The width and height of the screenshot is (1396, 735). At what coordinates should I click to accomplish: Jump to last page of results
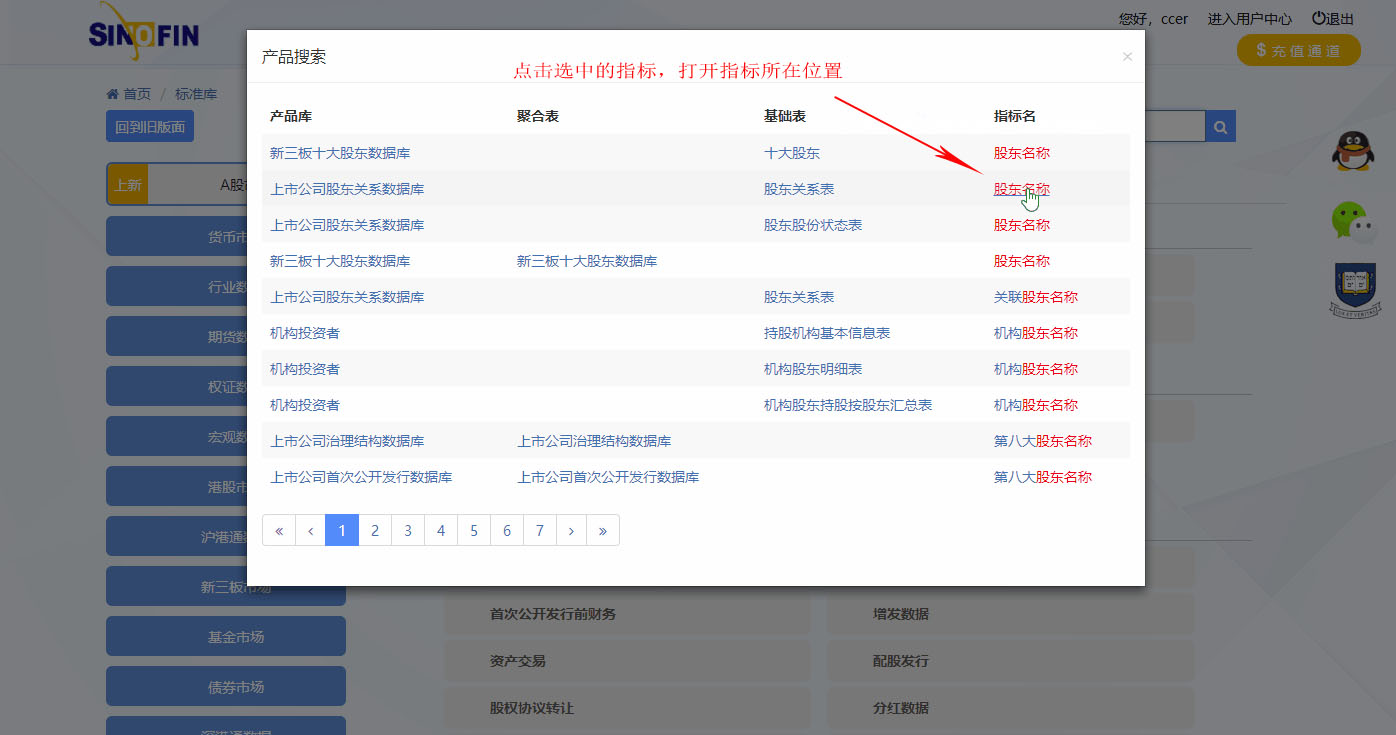click(602, 530)
